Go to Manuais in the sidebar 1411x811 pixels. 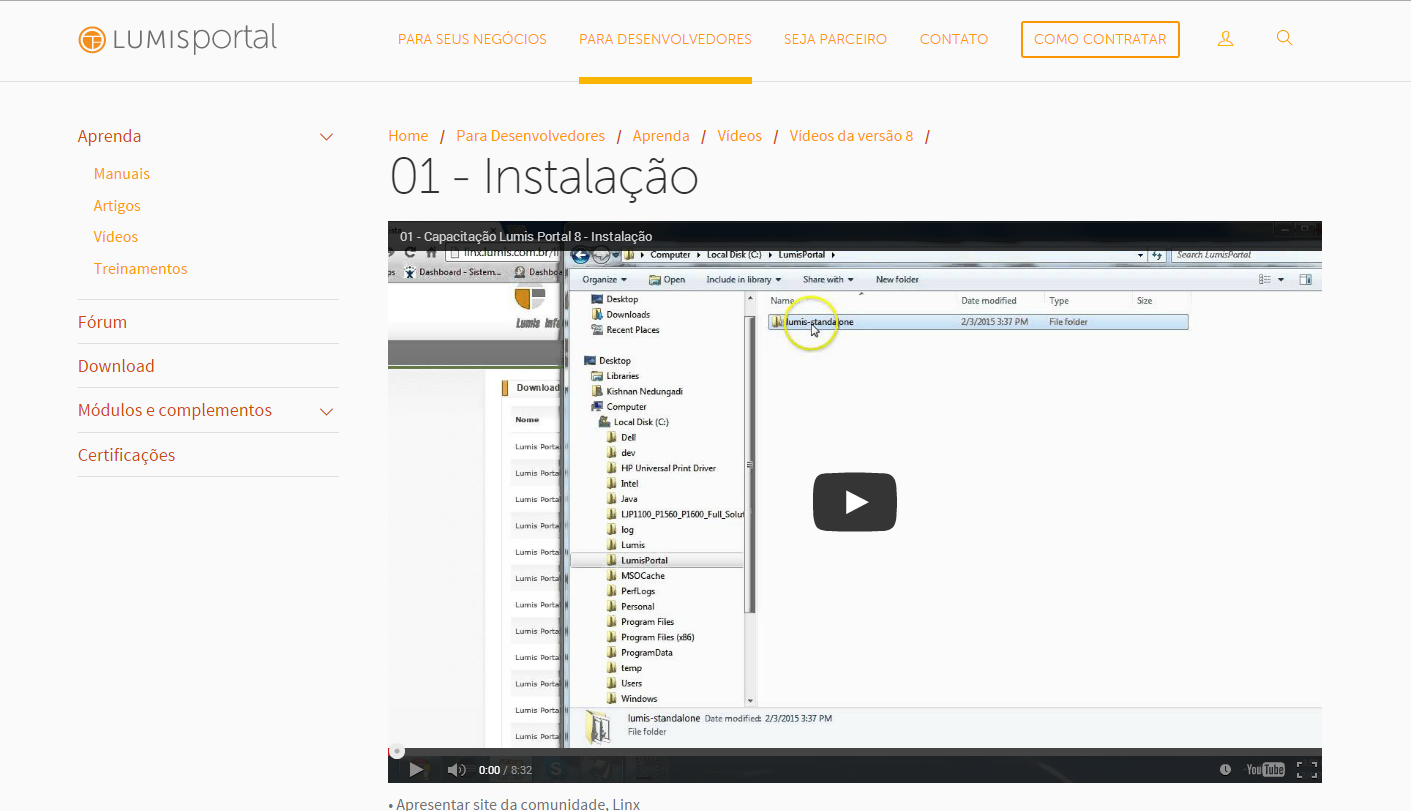pos(122,174)
